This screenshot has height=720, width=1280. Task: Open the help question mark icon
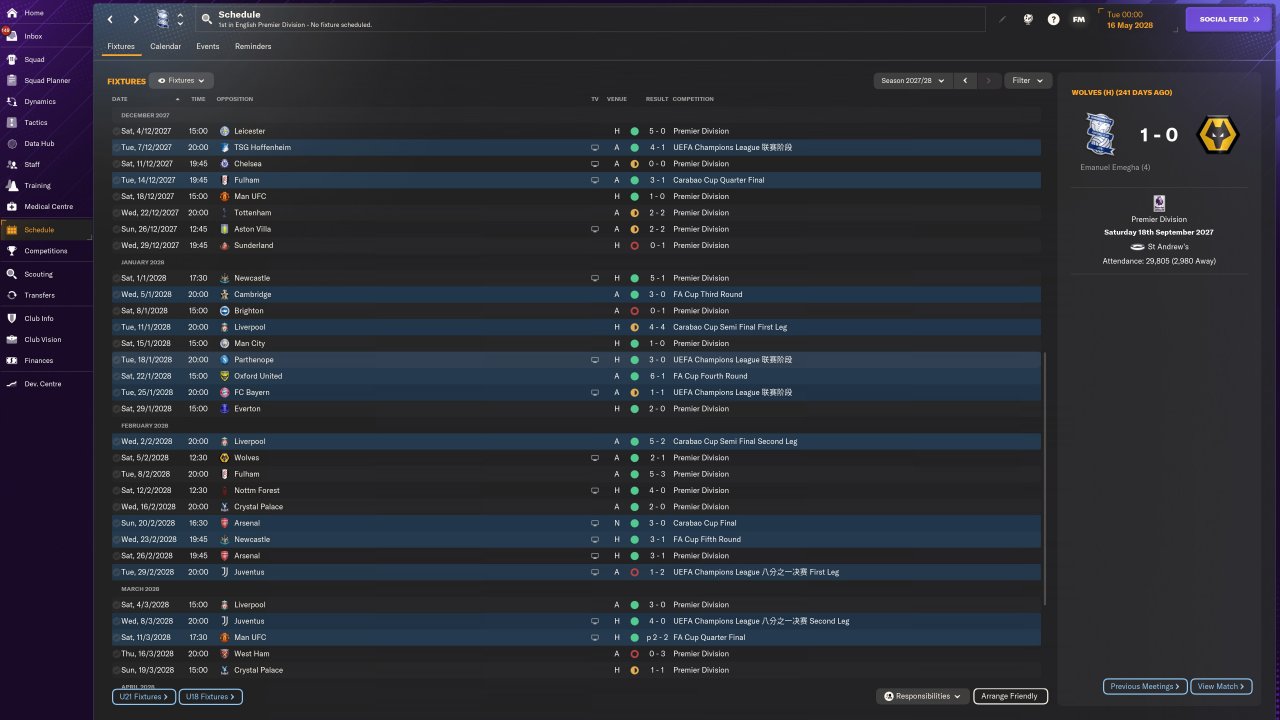tap(1053, 19)
